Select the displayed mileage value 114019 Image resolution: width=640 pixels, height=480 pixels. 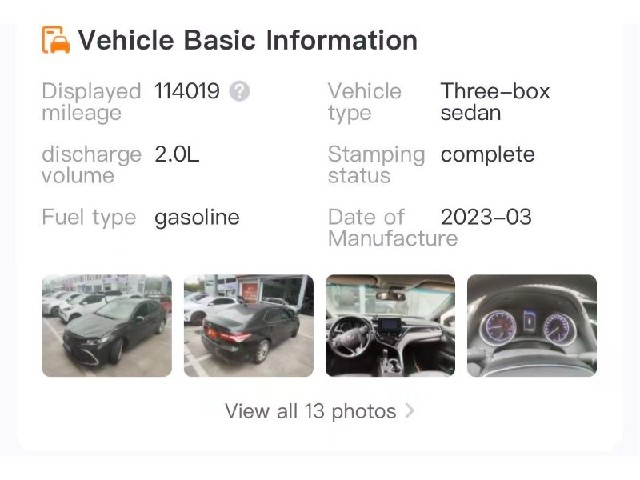pyautogui.click(x=187, y=91)
